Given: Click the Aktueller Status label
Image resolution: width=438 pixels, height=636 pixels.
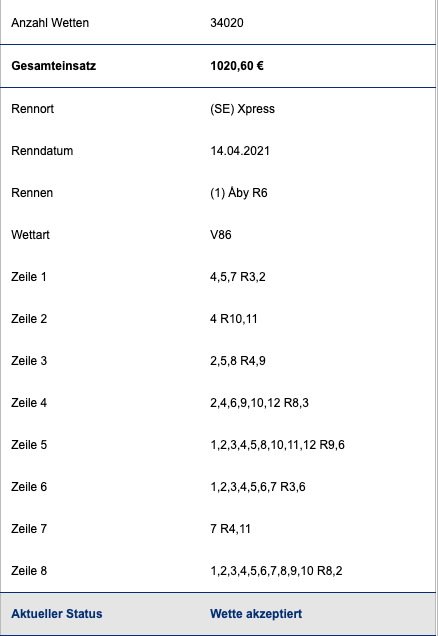Looking at the screenshot, I should pos(57,614).
